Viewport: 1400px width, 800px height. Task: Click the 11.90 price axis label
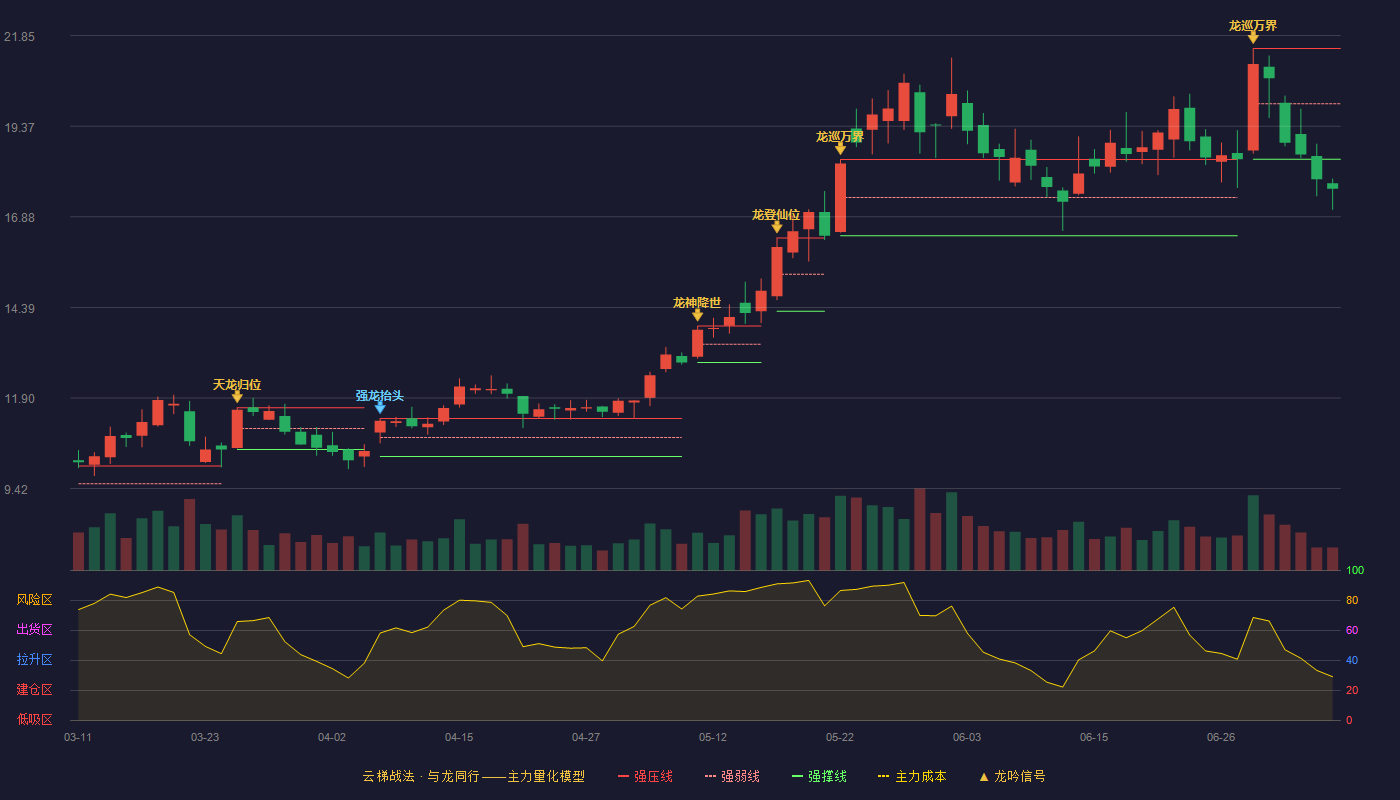[19, 398]
